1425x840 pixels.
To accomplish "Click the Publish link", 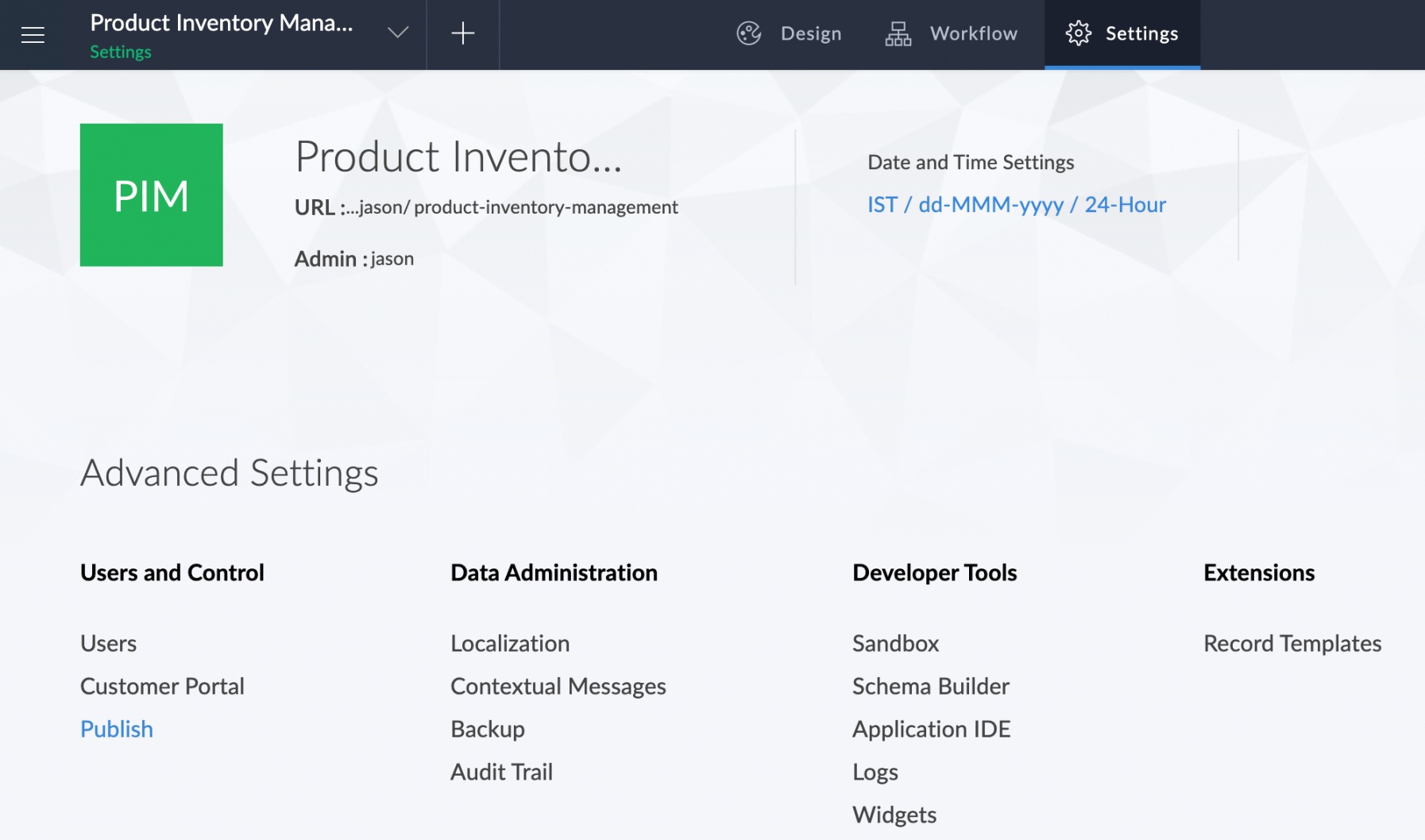I will point(117,729).
